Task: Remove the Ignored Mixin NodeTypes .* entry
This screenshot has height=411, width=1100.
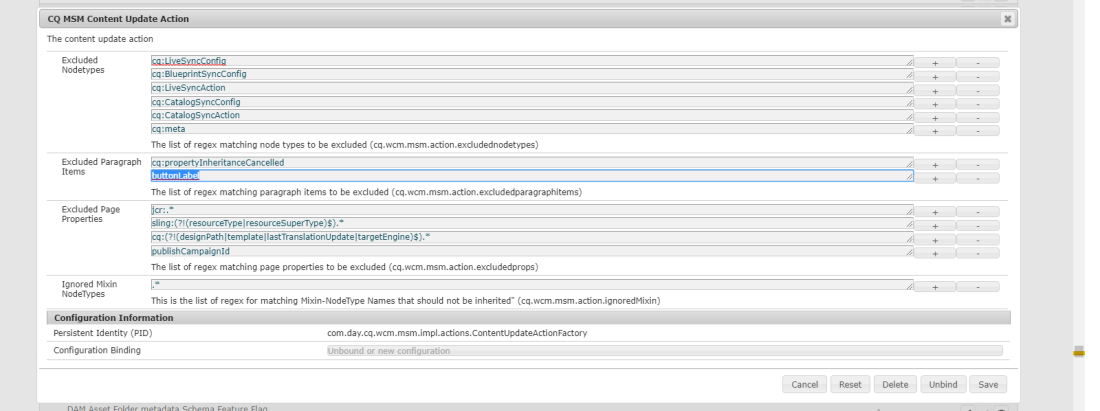Action: click(x=978, y=286)
